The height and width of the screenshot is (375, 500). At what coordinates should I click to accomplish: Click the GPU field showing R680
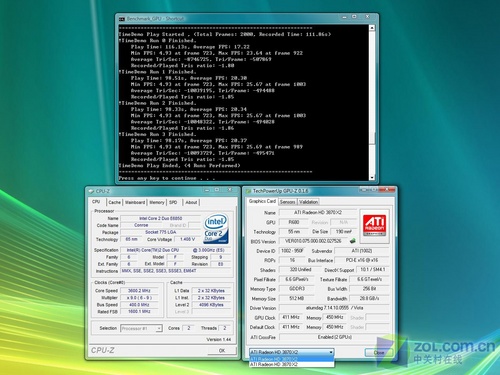click(294, 222)
